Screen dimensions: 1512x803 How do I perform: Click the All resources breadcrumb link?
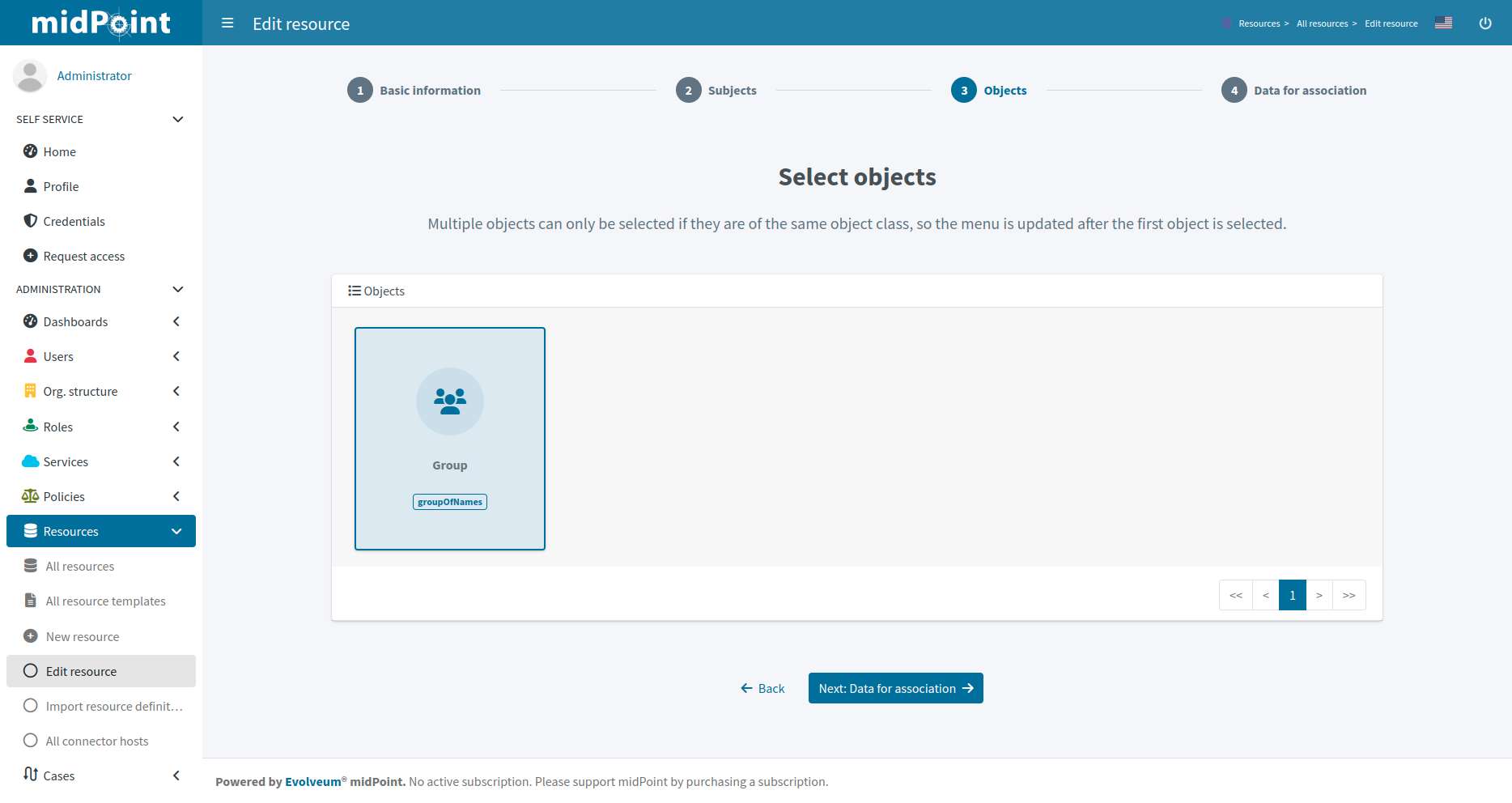[1322, 23]
